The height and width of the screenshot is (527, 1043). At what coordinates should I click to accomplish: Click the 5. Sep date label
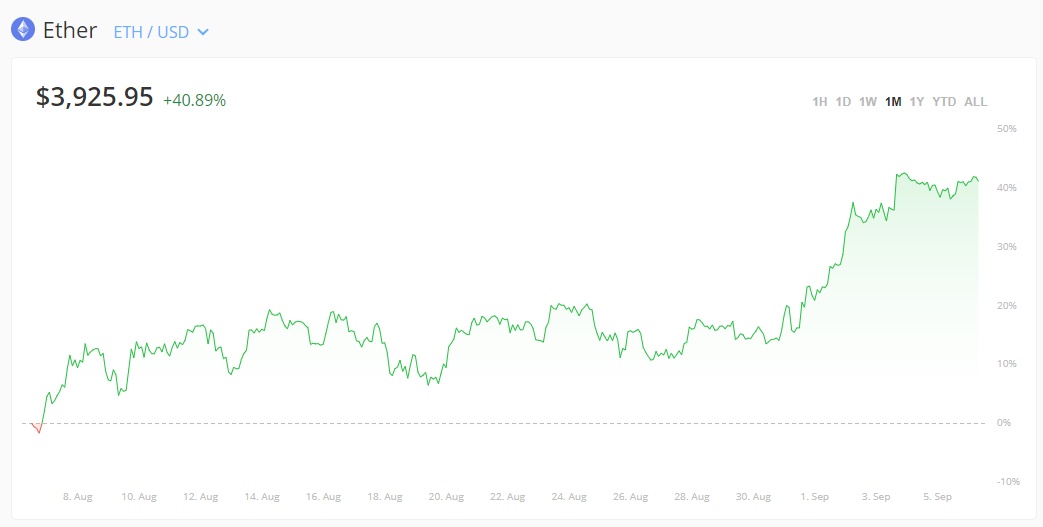938,496
